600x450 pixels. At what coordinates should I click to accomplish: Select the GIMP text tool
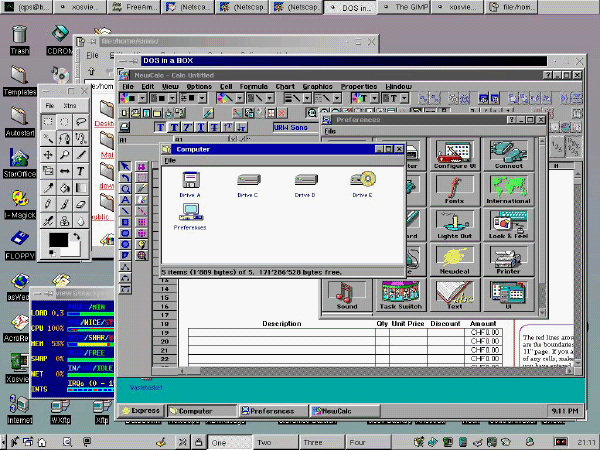tap(81, 171)
